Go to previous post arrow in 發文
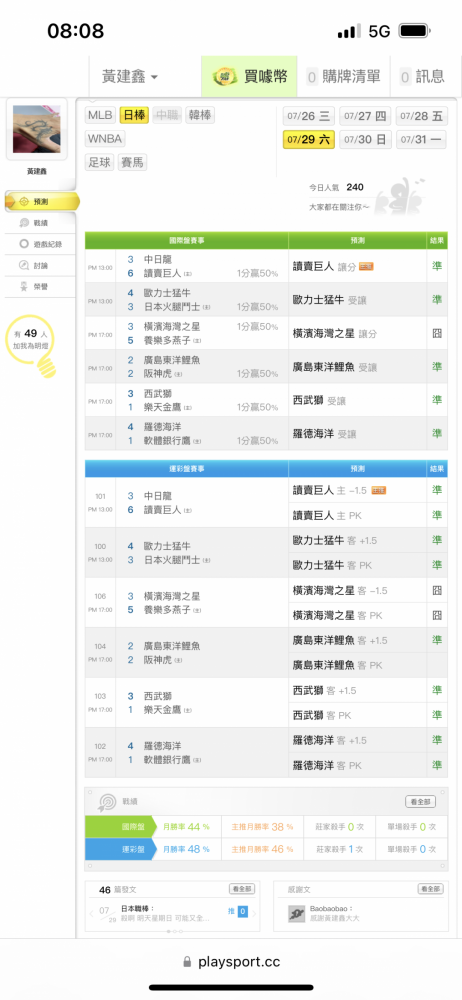Screen dimensions: 462x1000 [92, 914]
